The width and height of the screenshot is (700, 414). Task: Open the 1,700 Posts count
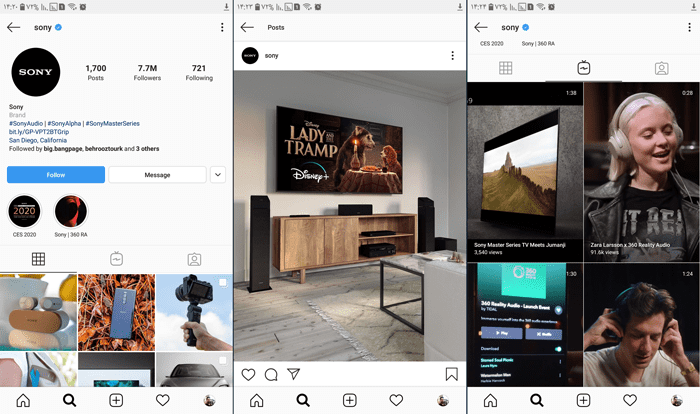96,72
